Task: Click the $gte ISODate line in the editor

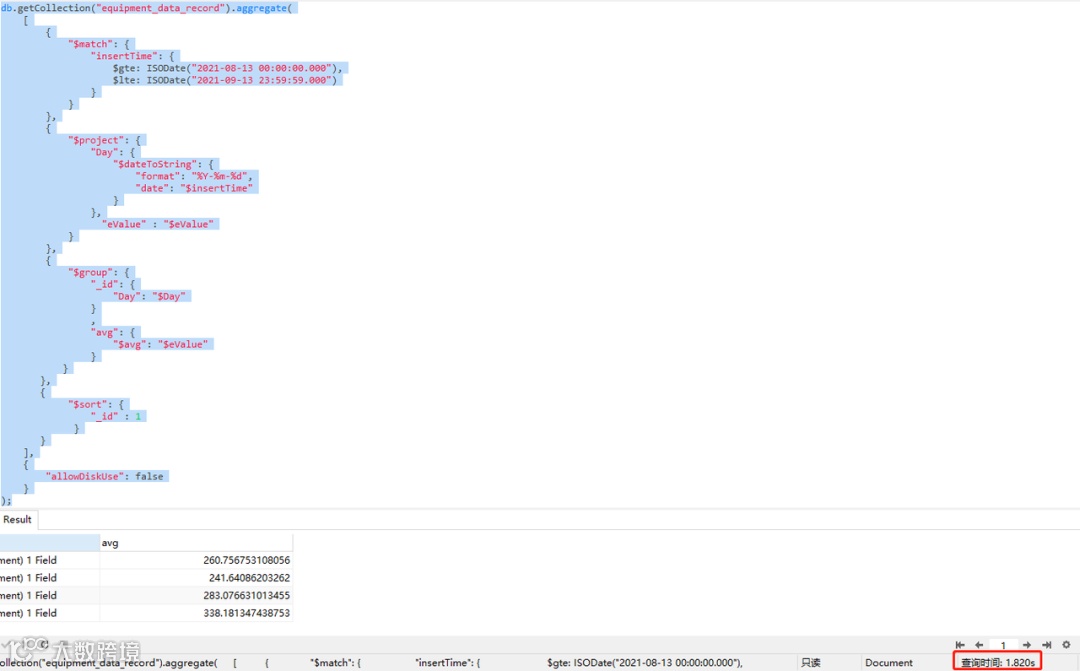Action: tap(227, 68)
